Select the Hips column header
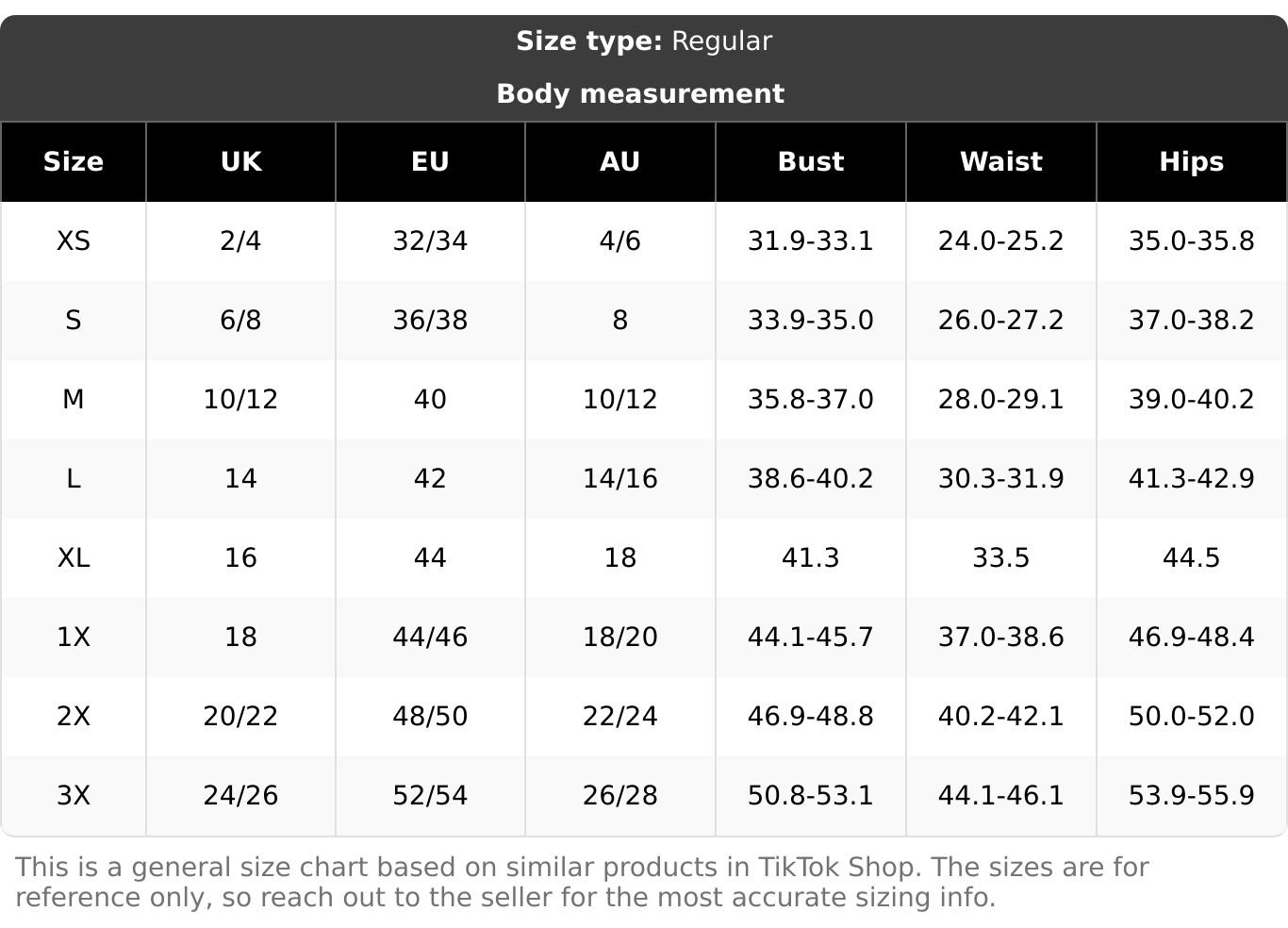 [1191, 162]
